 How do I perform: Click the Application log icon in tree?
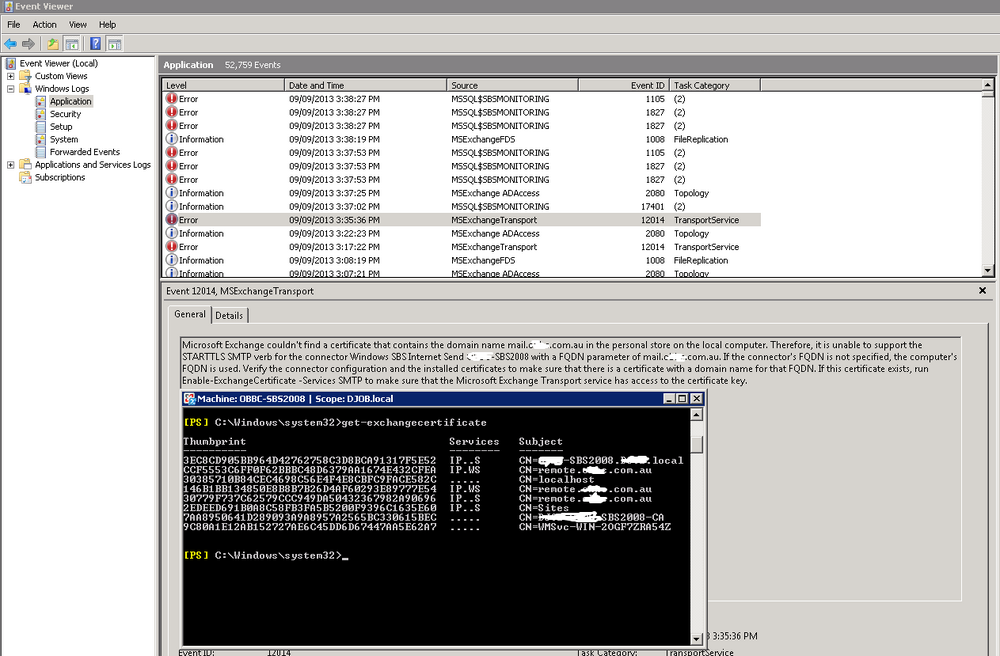[x=41, y=101]
